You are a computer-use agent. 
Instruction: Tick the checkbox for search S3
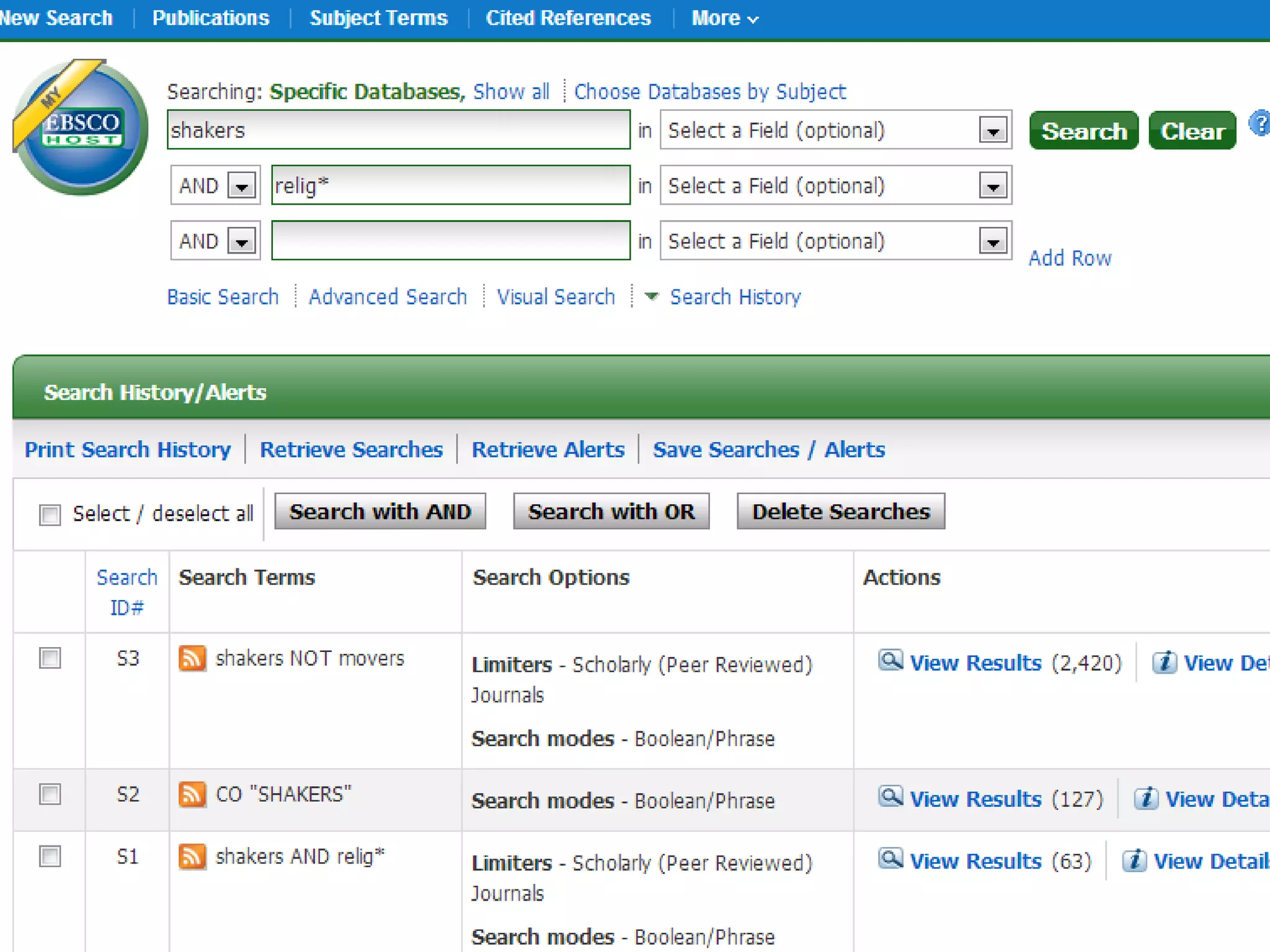[50, 658]
